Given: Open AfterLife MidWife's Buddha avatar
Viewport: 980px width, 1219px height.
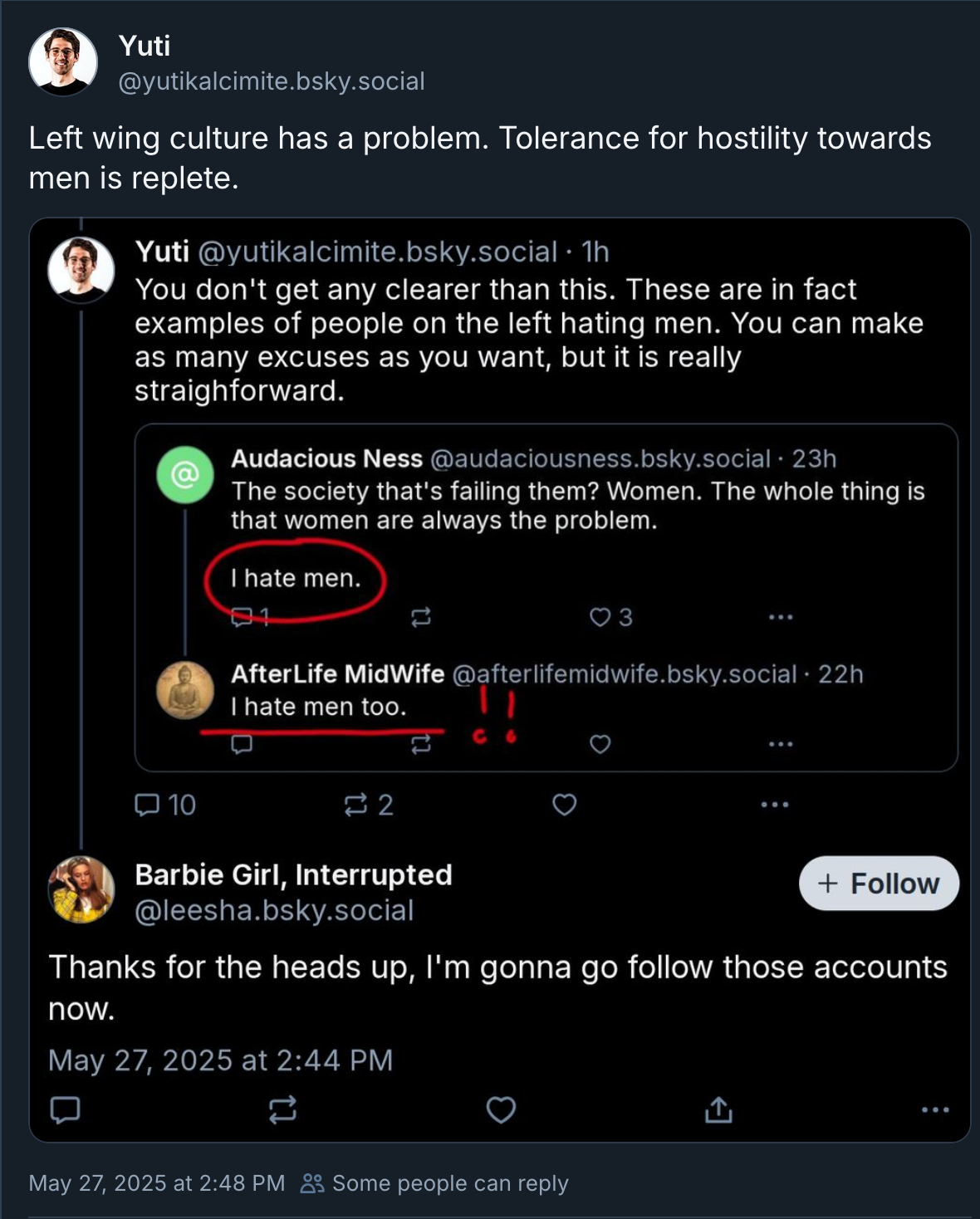Looking at the screenshot, I should pos(185,690).
